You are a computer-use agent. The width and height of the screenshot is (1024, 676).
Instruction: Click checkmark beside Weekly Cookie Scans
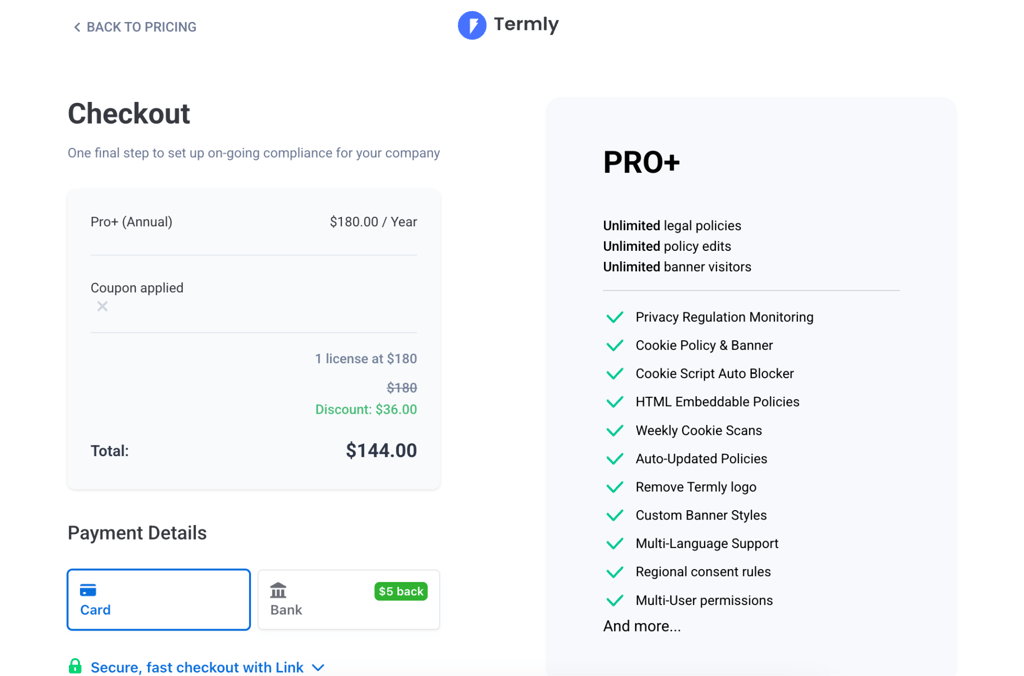[x=615, y=430]
